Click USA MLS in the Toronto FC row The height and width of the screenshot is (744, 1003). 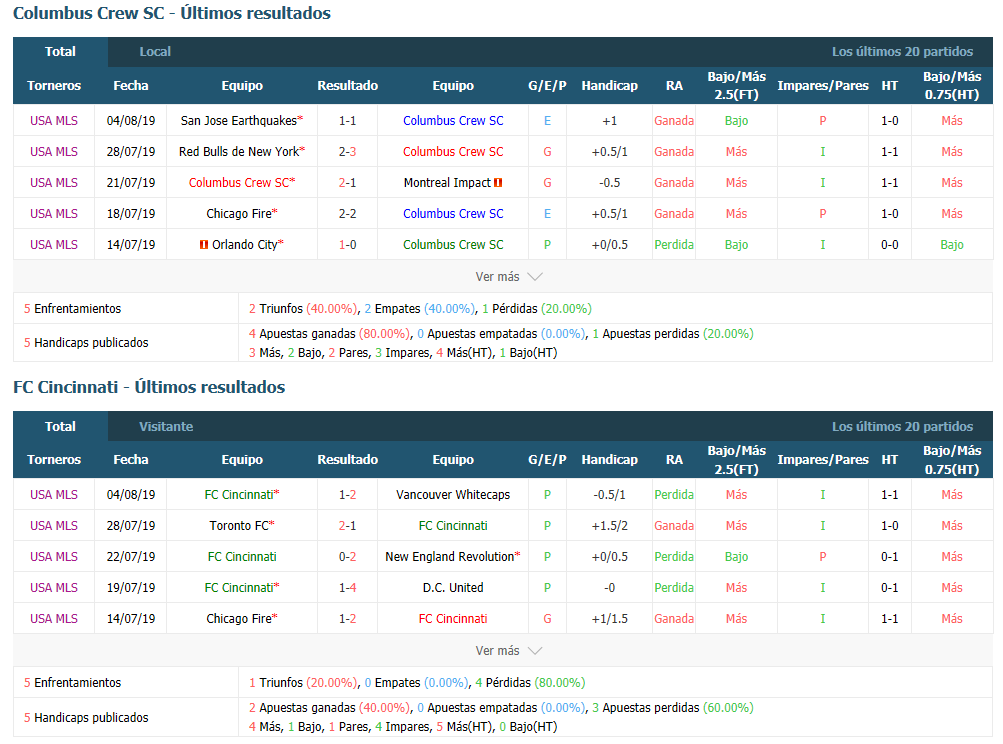point(54,526)
